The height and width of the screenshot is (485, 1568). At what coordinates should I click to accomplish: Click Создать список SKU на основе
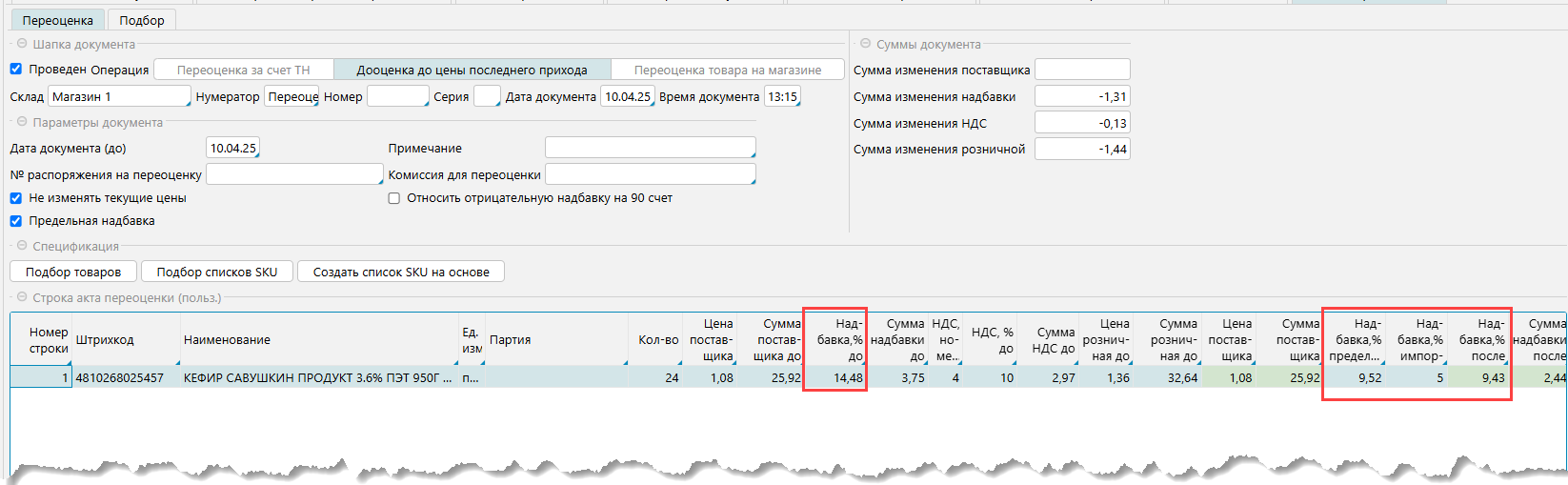point(401,272)
